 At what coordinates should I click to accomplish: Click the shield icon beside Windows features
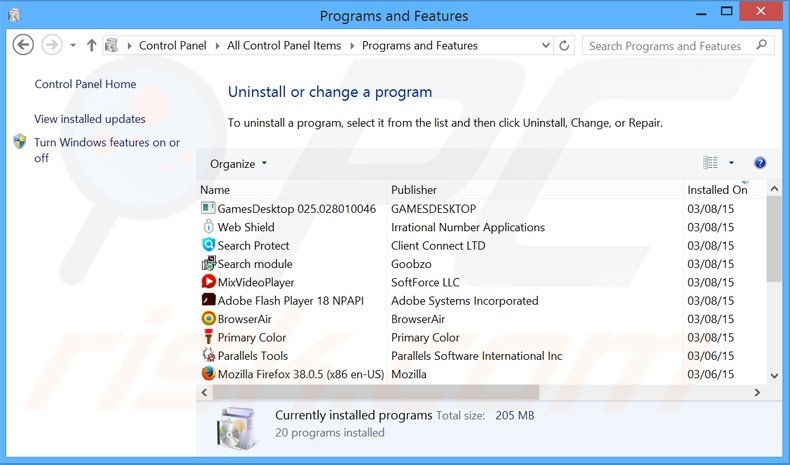20,142
